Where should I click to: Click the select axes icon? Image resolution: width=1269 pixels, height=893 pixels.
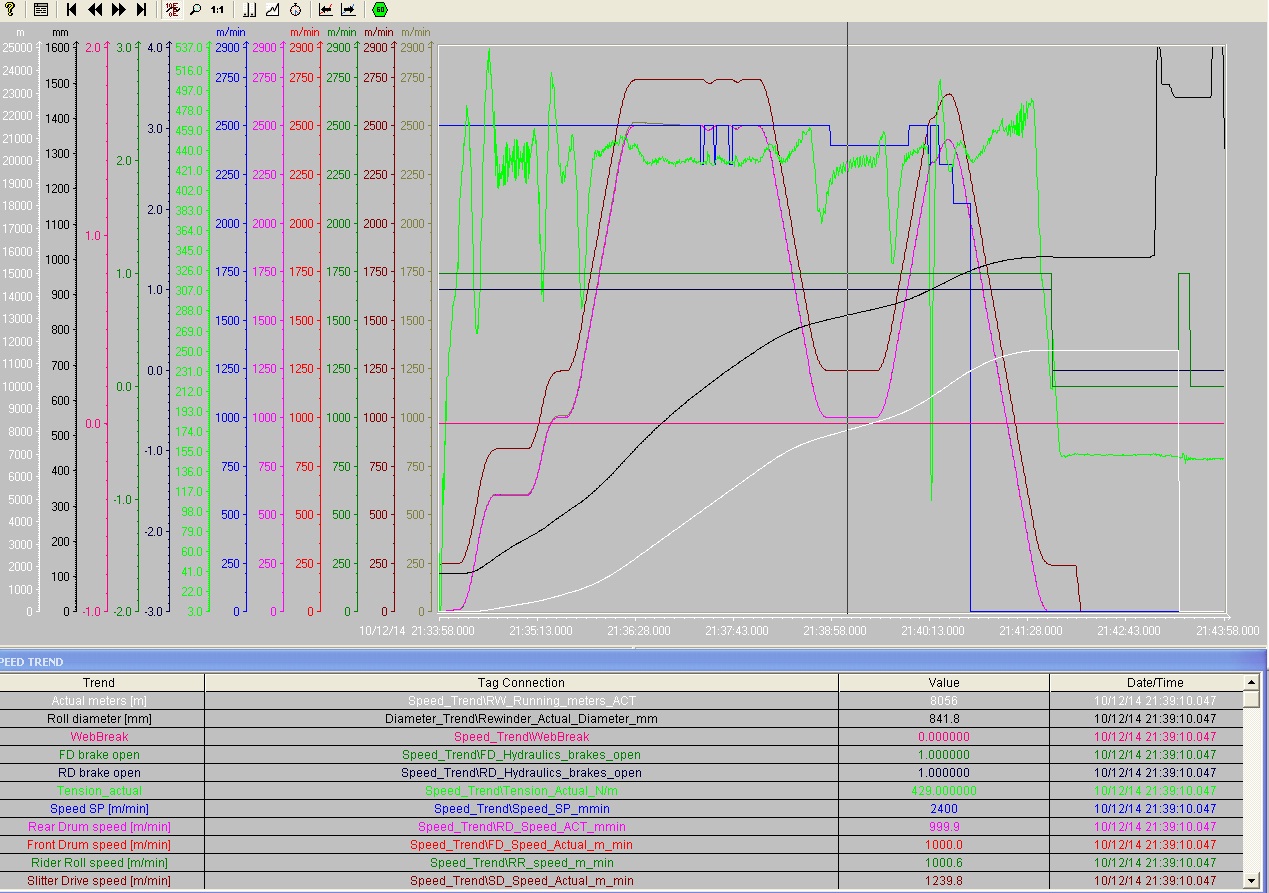tap(250, 10)
